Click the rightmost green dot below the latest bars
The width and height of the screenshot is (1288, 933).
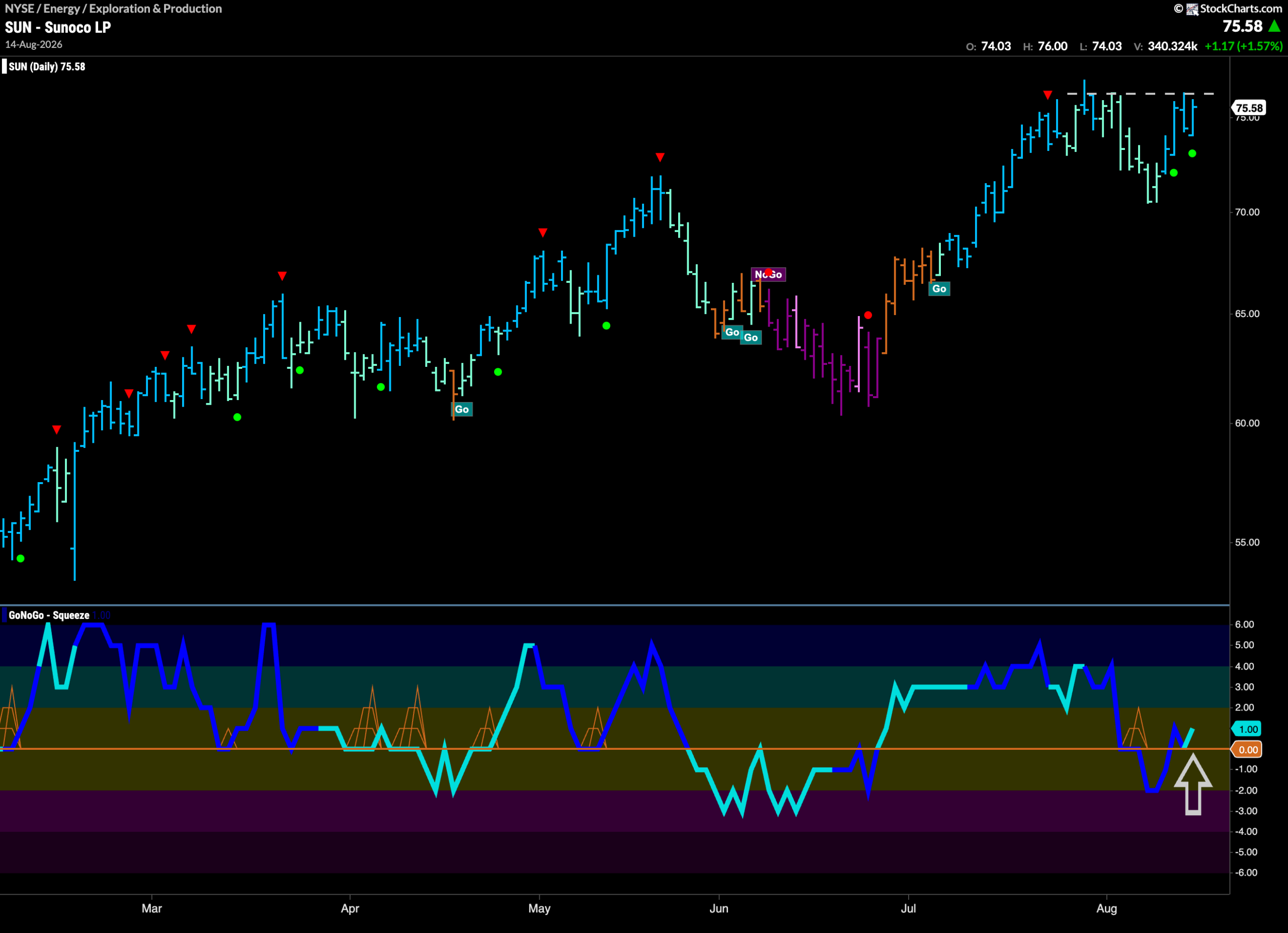1192,153
